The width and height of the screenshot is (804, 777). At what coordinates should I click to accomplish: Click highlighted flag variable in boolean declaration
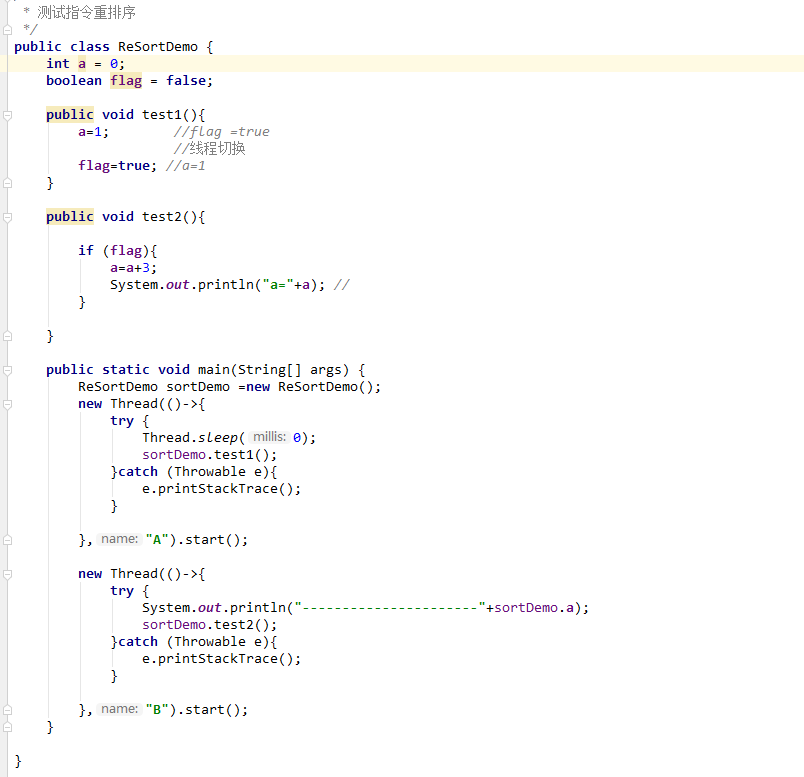(126, 81)
